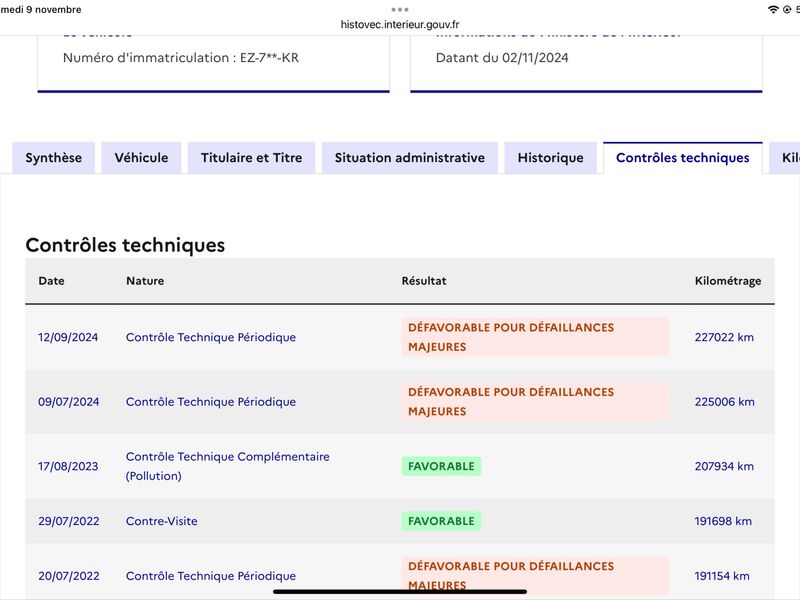This screenshot has width=800, height=600.
Task: Open the Synthèse tab
Action: (x=54, y=158)
